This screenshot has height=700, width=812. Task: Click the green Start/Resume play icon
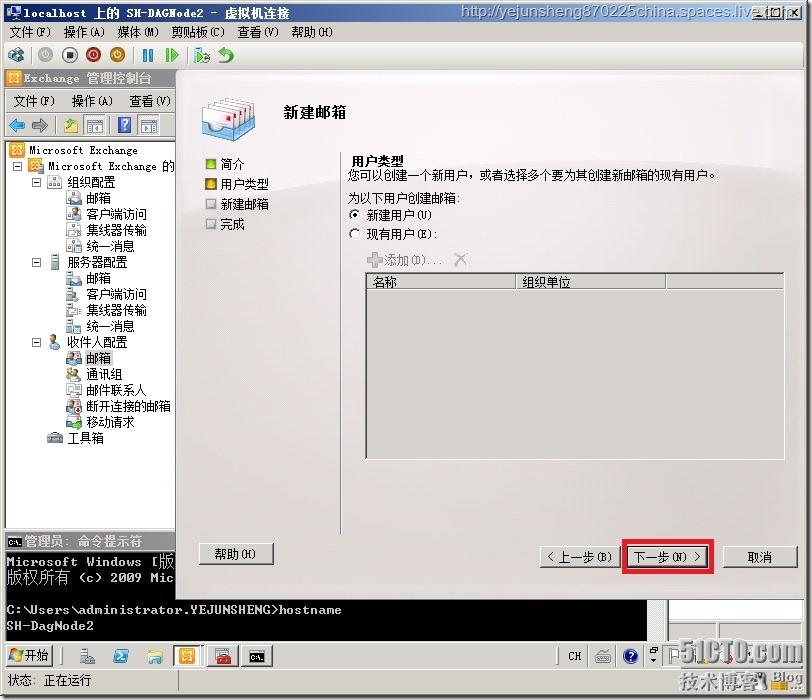[x=171, y=55]
